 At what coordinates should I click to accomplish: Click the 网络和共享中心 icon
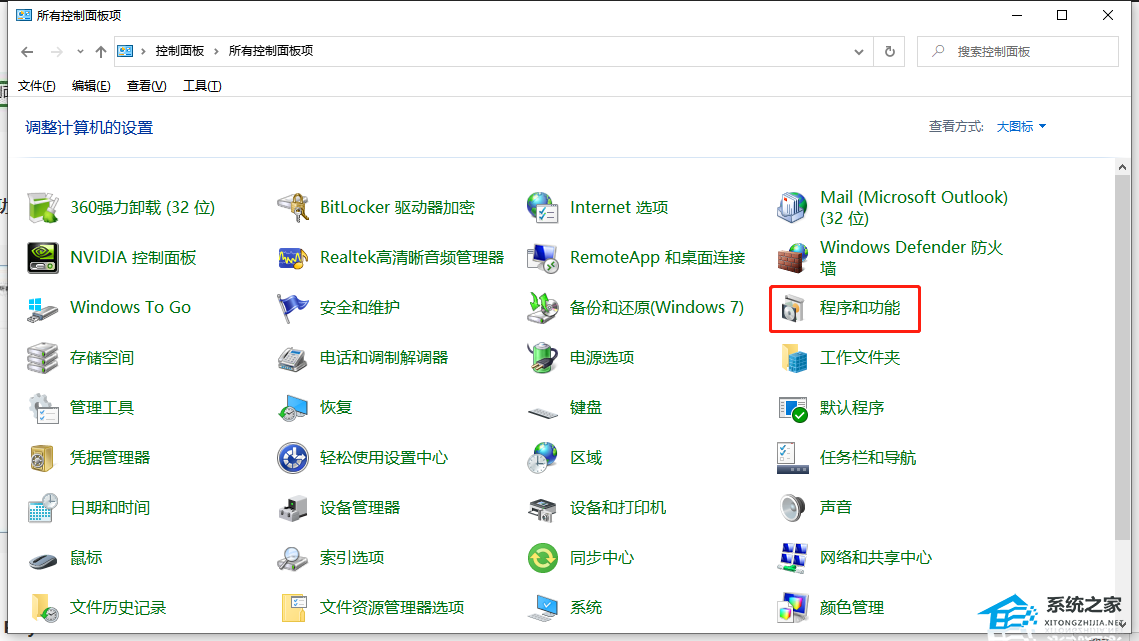(x=793, y=559)
